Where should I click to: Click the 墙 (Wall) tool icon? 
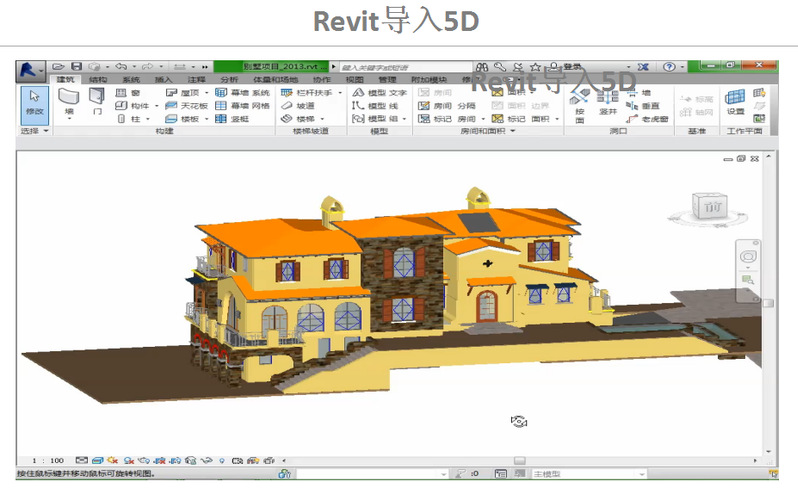pos(69,102)
